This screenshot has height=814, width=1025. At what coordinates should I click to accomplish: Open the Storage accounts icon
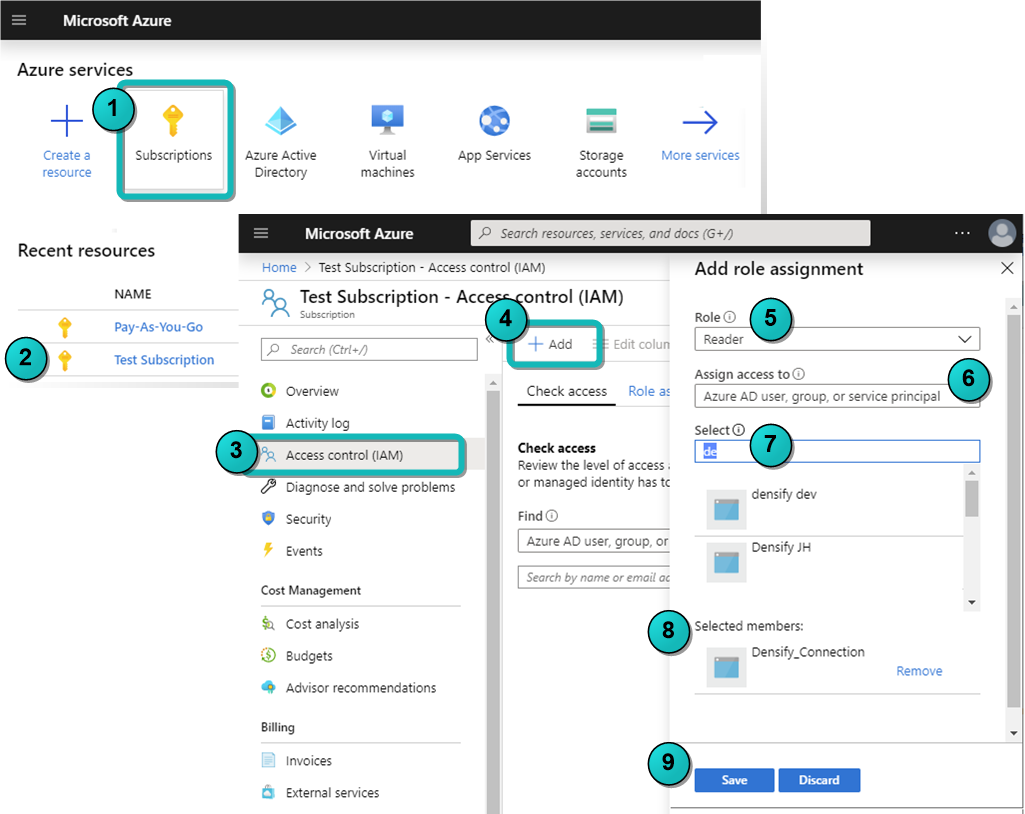tap(601, 121)
